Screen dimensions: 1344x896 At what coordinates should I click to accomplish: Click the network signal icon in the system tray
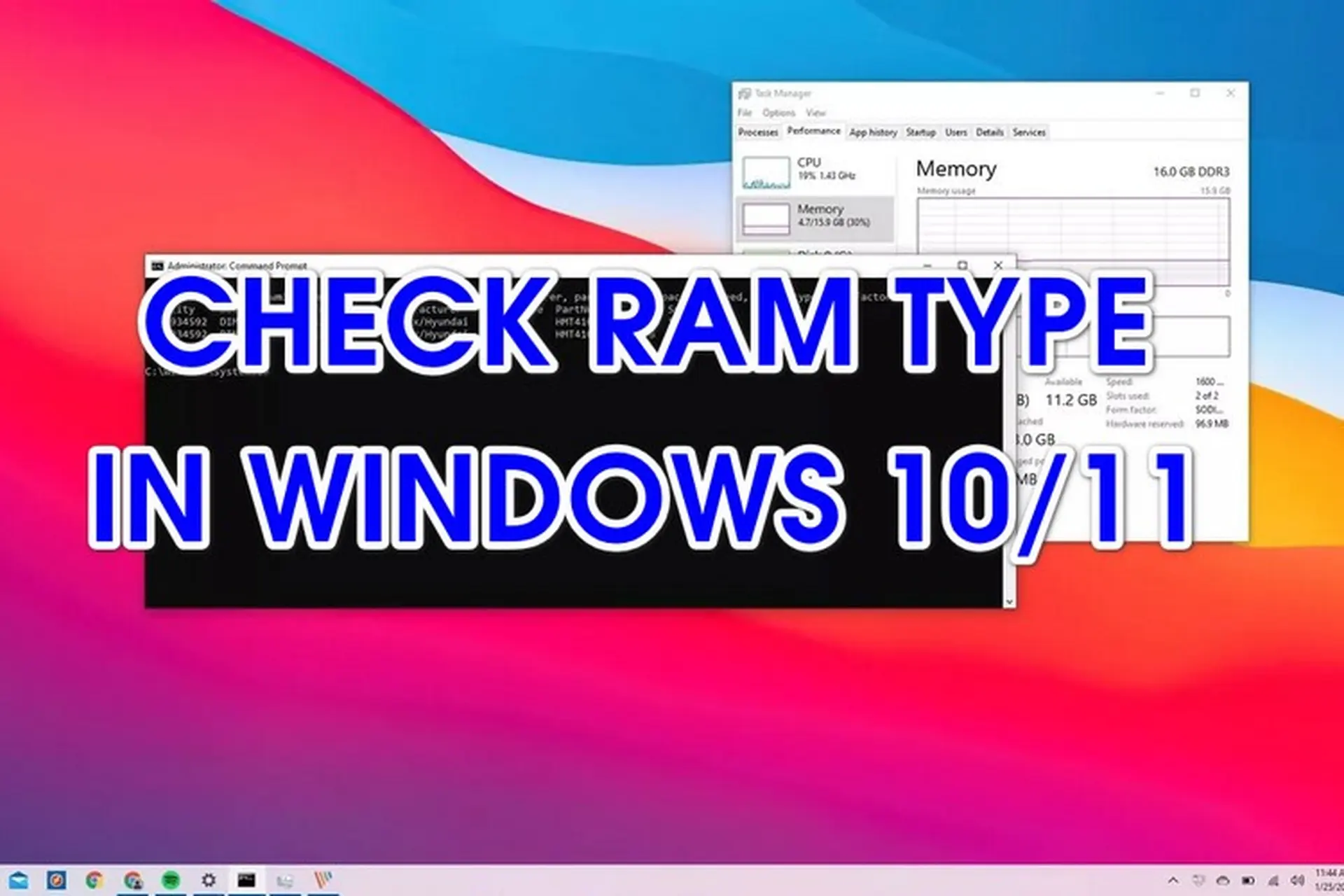pos(1272,880)
